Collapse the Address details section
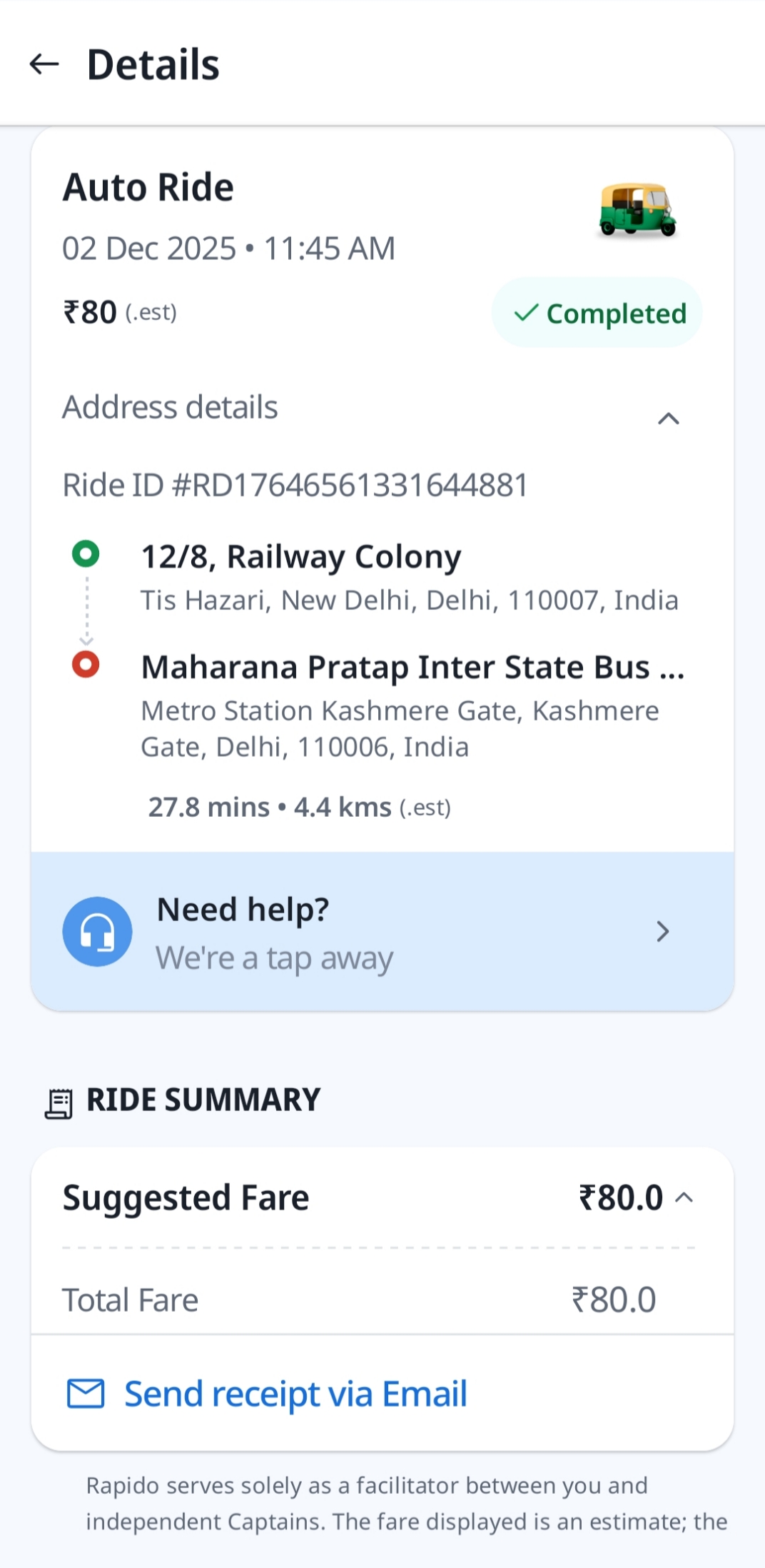Image resolution: width=765 pixels, height=1568 pixels. pyautogui.click(x=668, y=418)
